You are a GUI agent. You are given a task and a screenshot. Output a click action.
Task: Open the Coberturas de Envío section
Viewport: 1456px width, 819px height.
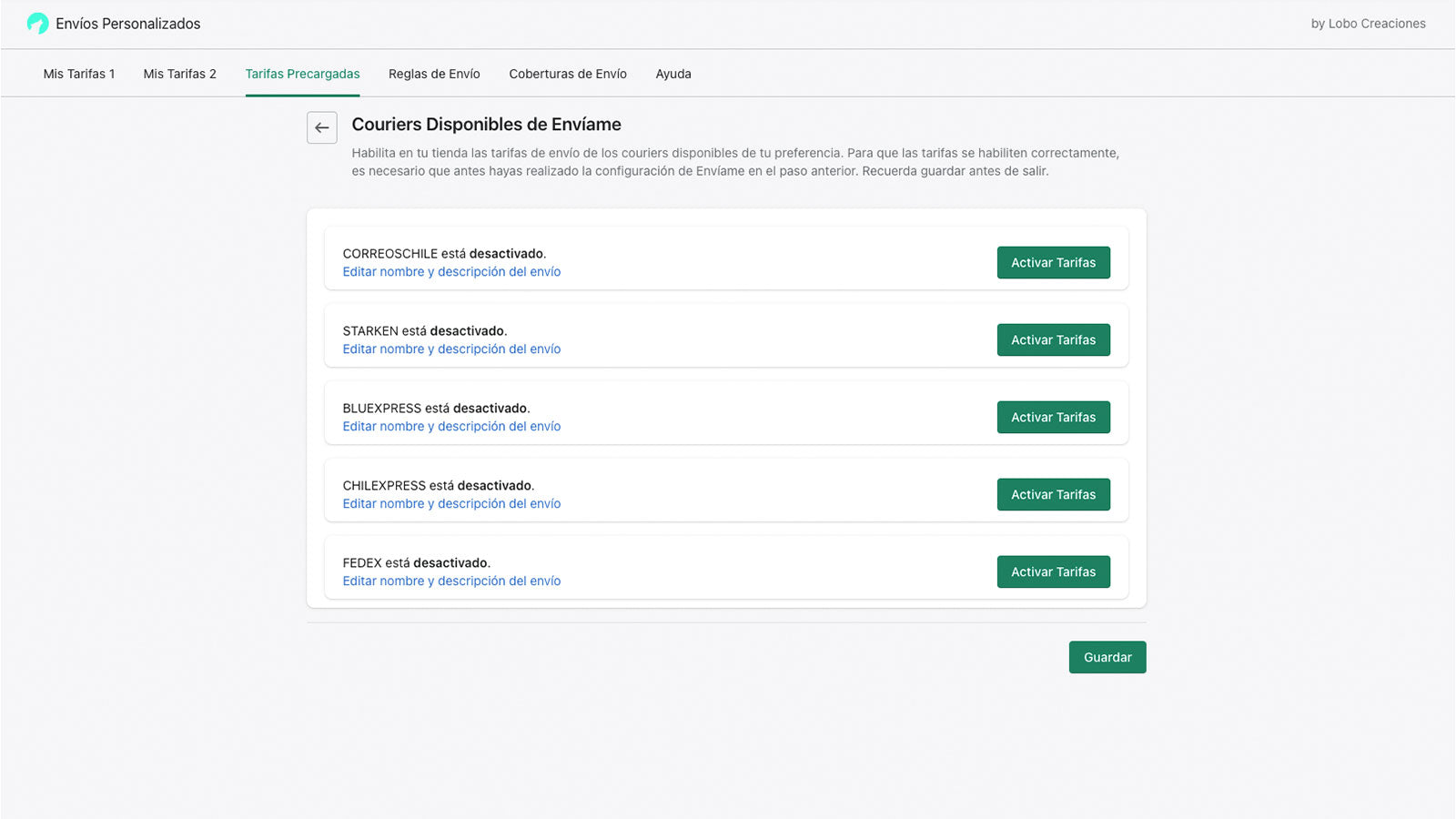tap(568, 74)
